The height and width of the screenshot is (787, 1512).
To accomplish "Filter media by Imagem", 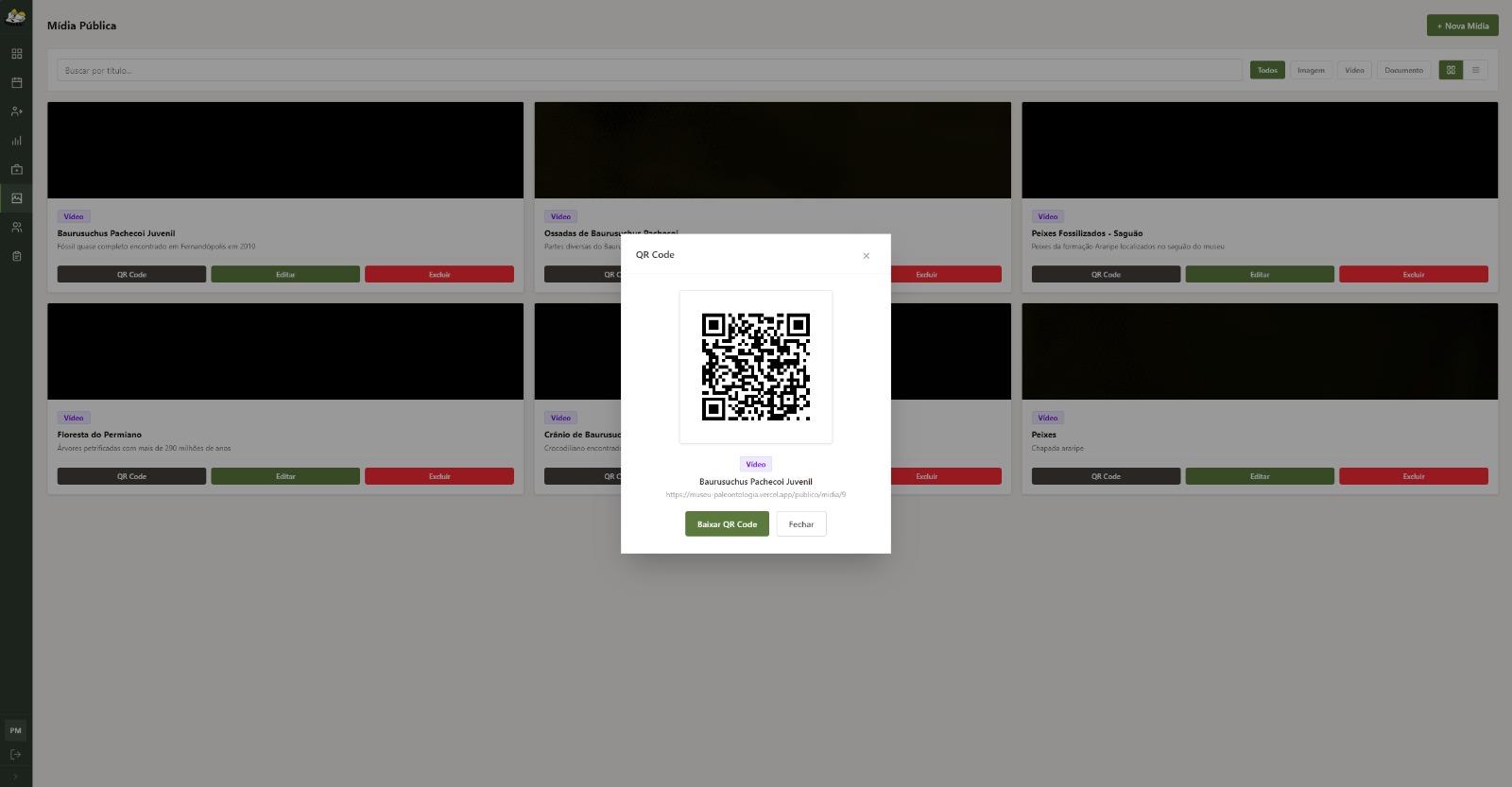I will [x=1311, y=70].
